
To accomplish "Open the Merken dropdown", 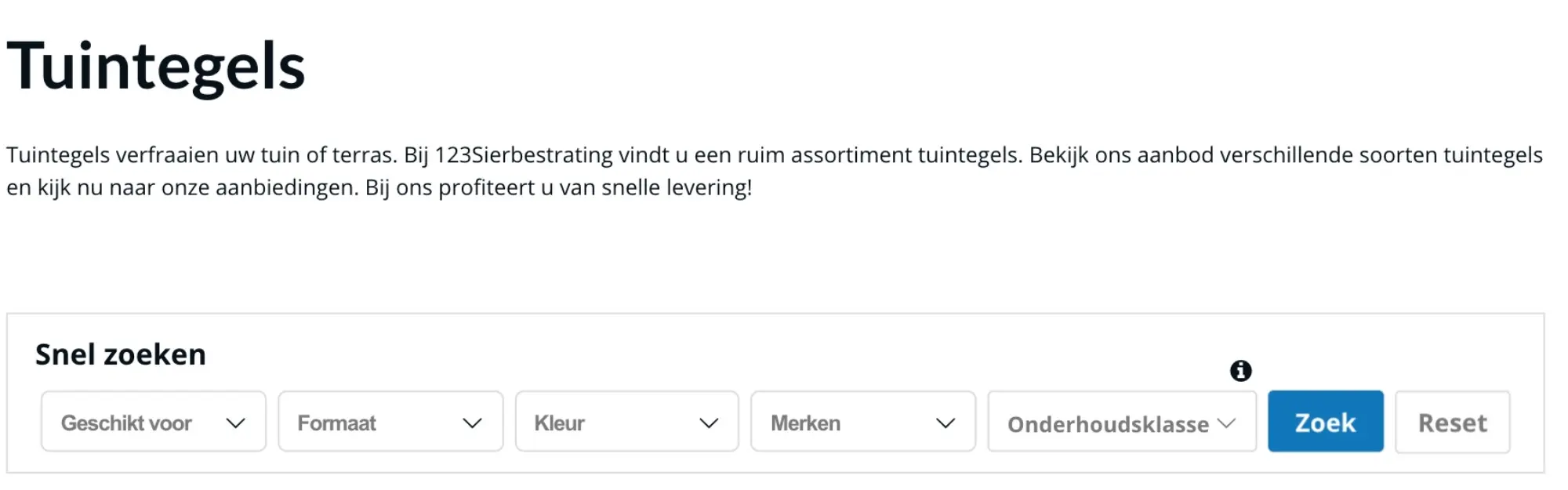I will click(x=862, y=422).
